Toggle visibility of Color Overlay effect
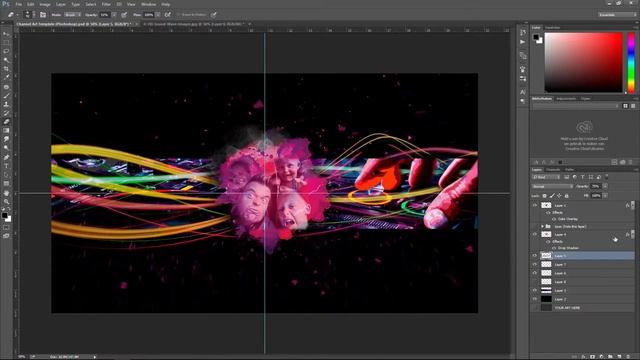 coord(554,219)
